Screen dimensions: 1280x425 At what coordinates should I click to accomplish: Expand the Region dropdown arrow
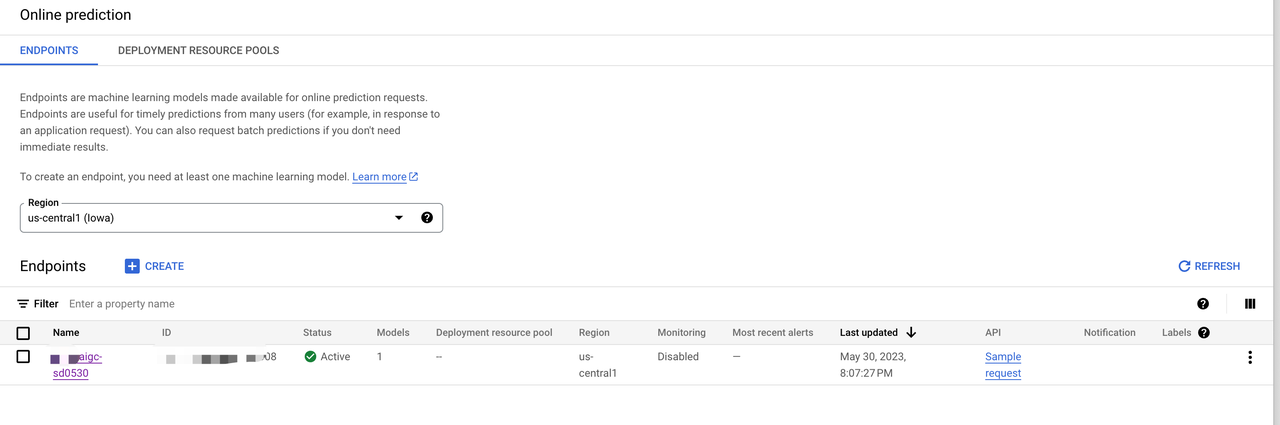[398, 218]
